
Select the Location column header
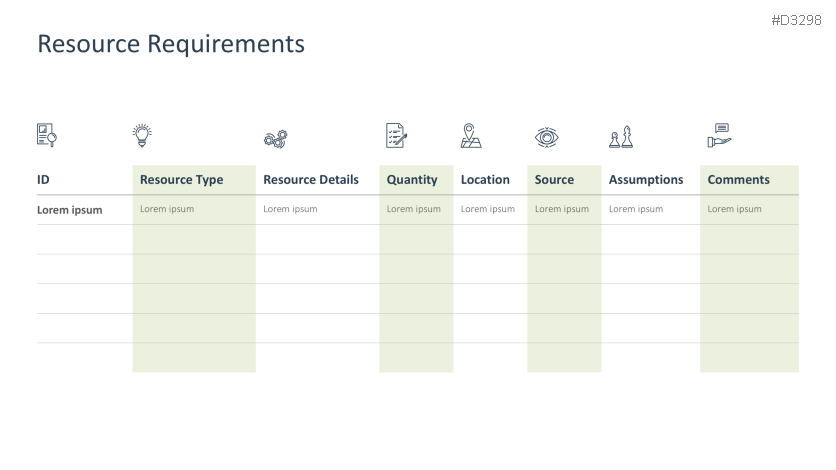click(485, 180)
